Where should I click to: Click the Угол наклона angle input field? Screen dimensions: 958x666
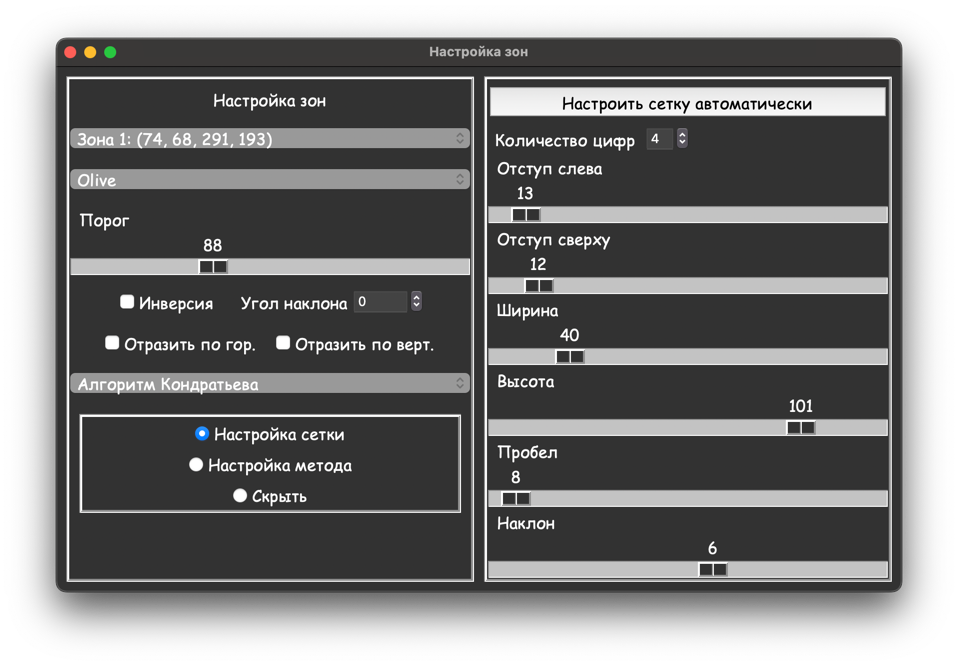click(x=380, y=302)
